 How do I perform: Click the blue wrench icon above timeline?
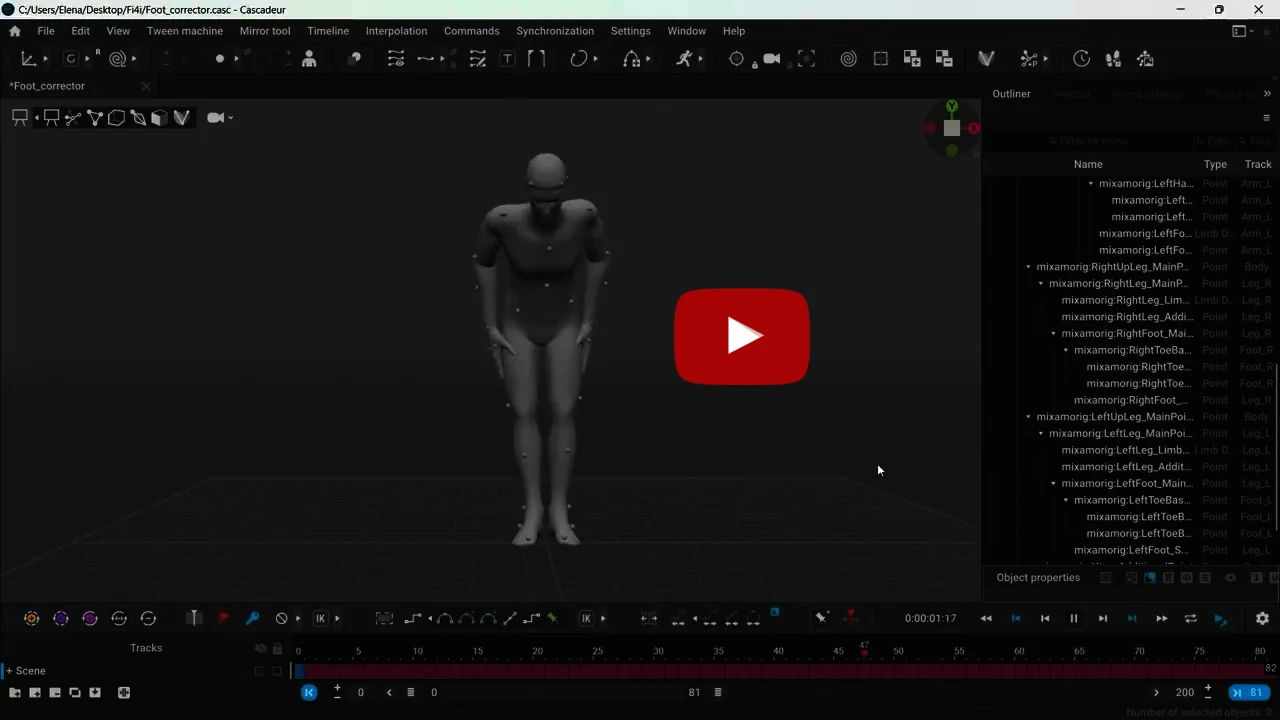[252, 618]
